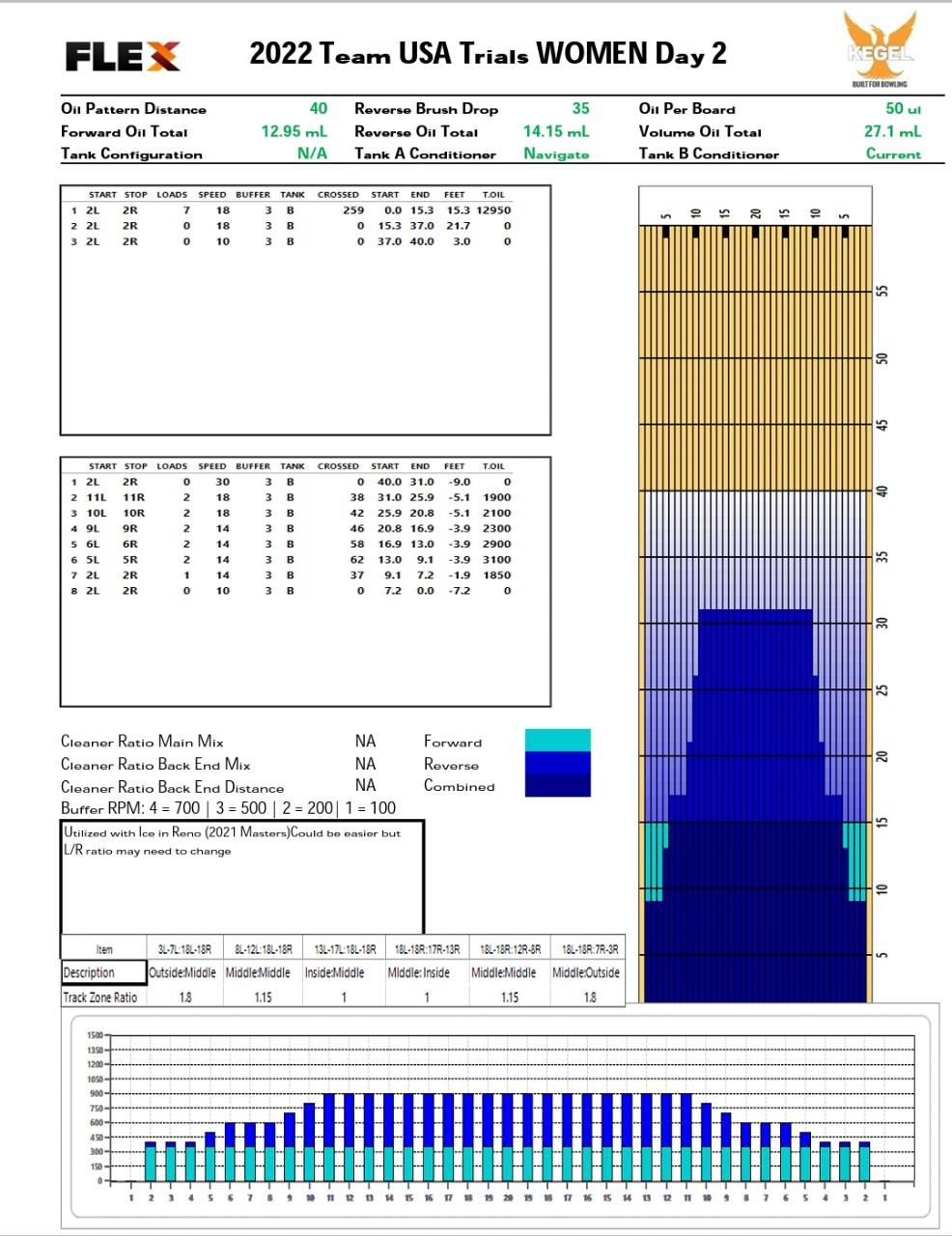This screenshot has width=952, height=1236.
Task: Click the Tank A Conditioner value Navigate
Action: point(556,154)
